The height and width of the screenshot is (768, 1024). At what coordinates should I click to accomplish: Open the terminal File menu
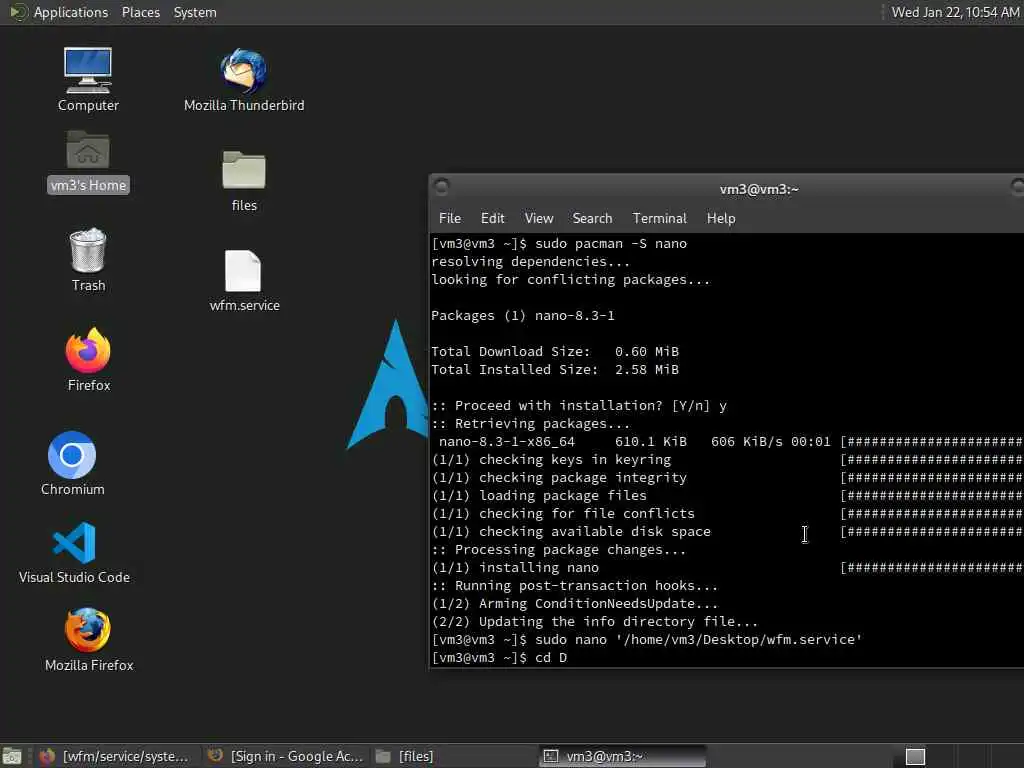click(x=449, y=218)
